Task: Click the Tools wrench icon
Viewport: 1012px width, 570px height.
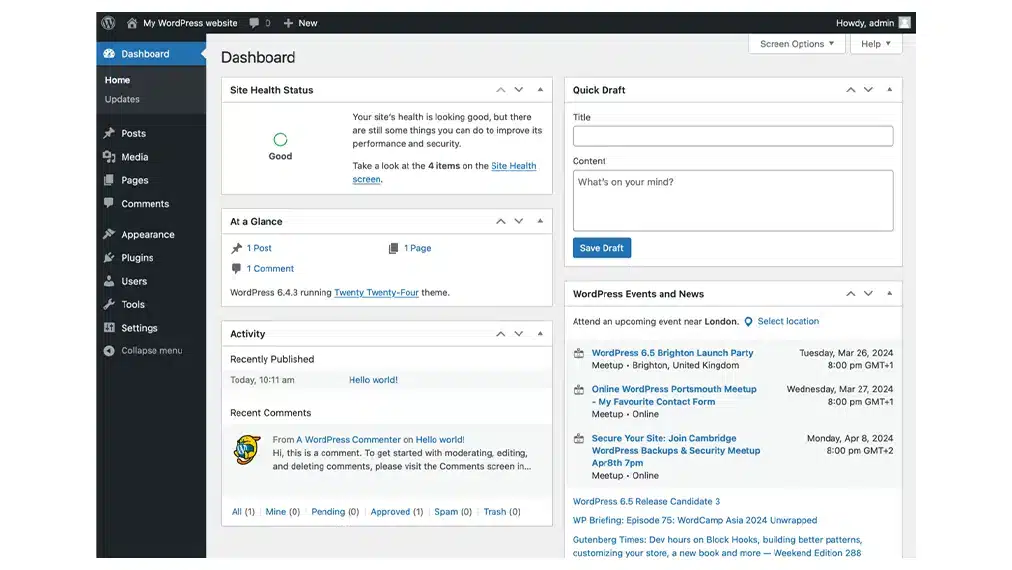Action: tap(109, 304)
